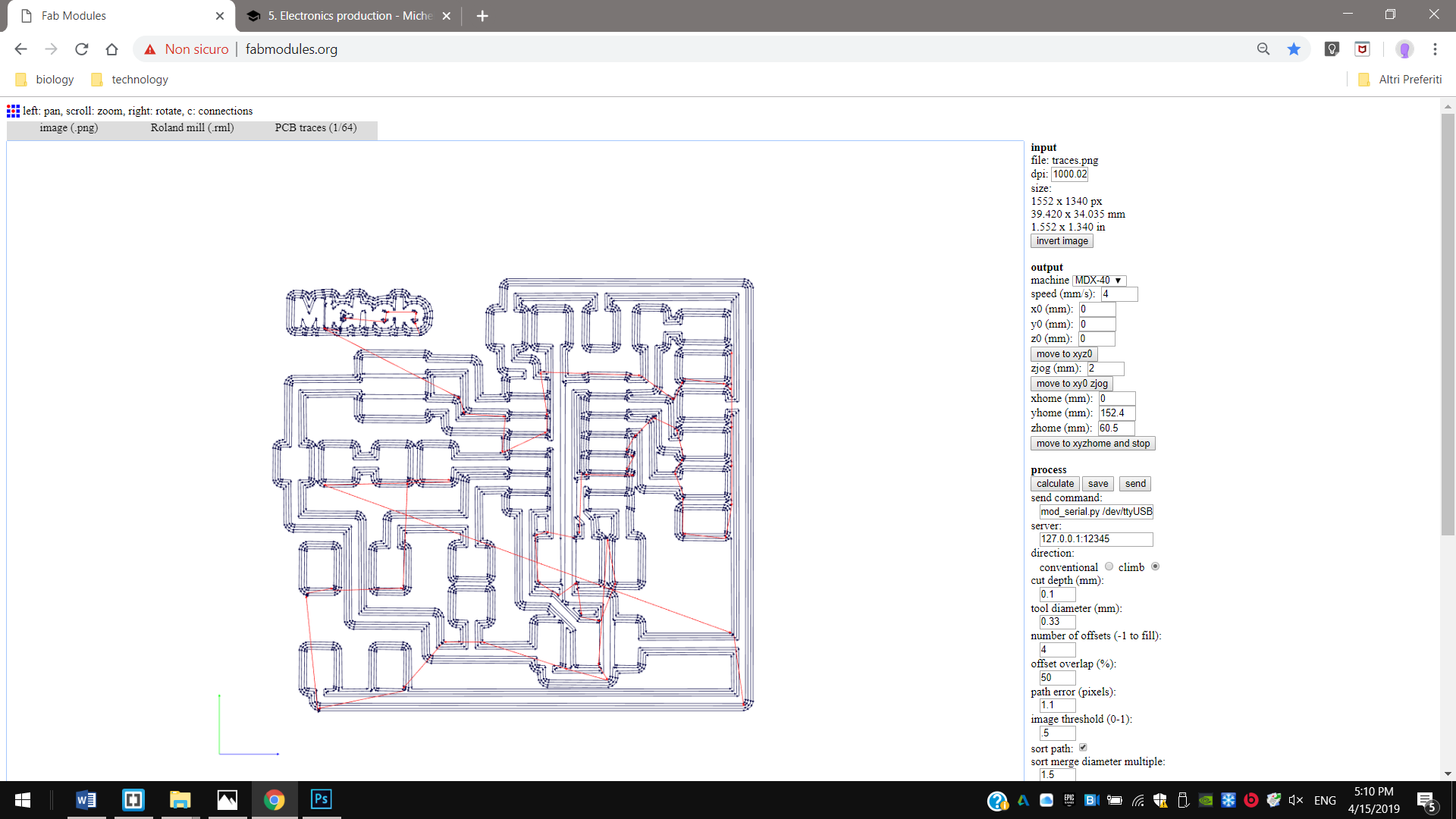Click the Fab Modules grid menu icon
The height and width of the screenshot is (819, 1456).
pos(13,111)
